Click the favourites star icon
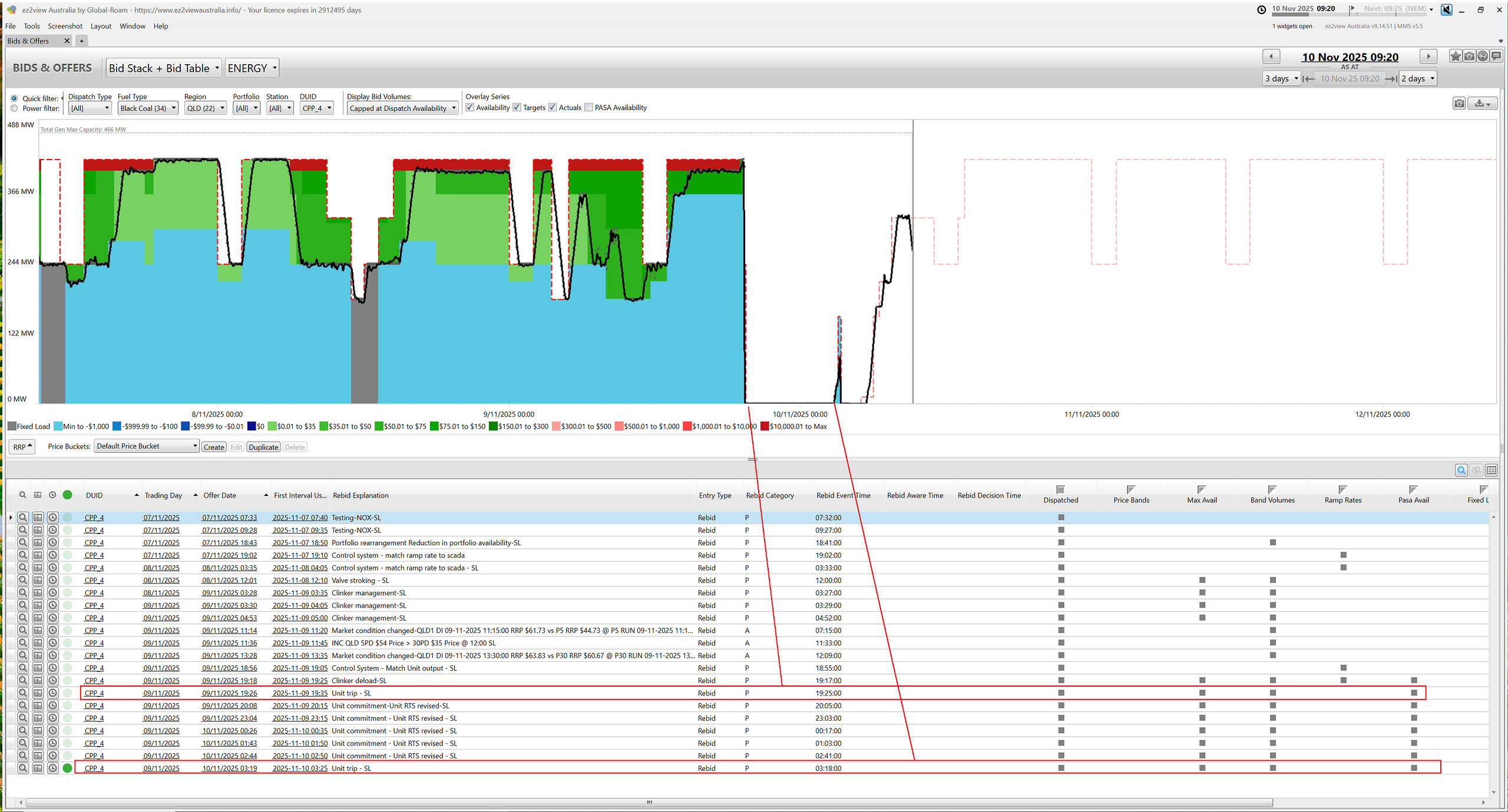Image resolution: width=1508 pixels, height=812 pixels. pos(1455,57)
